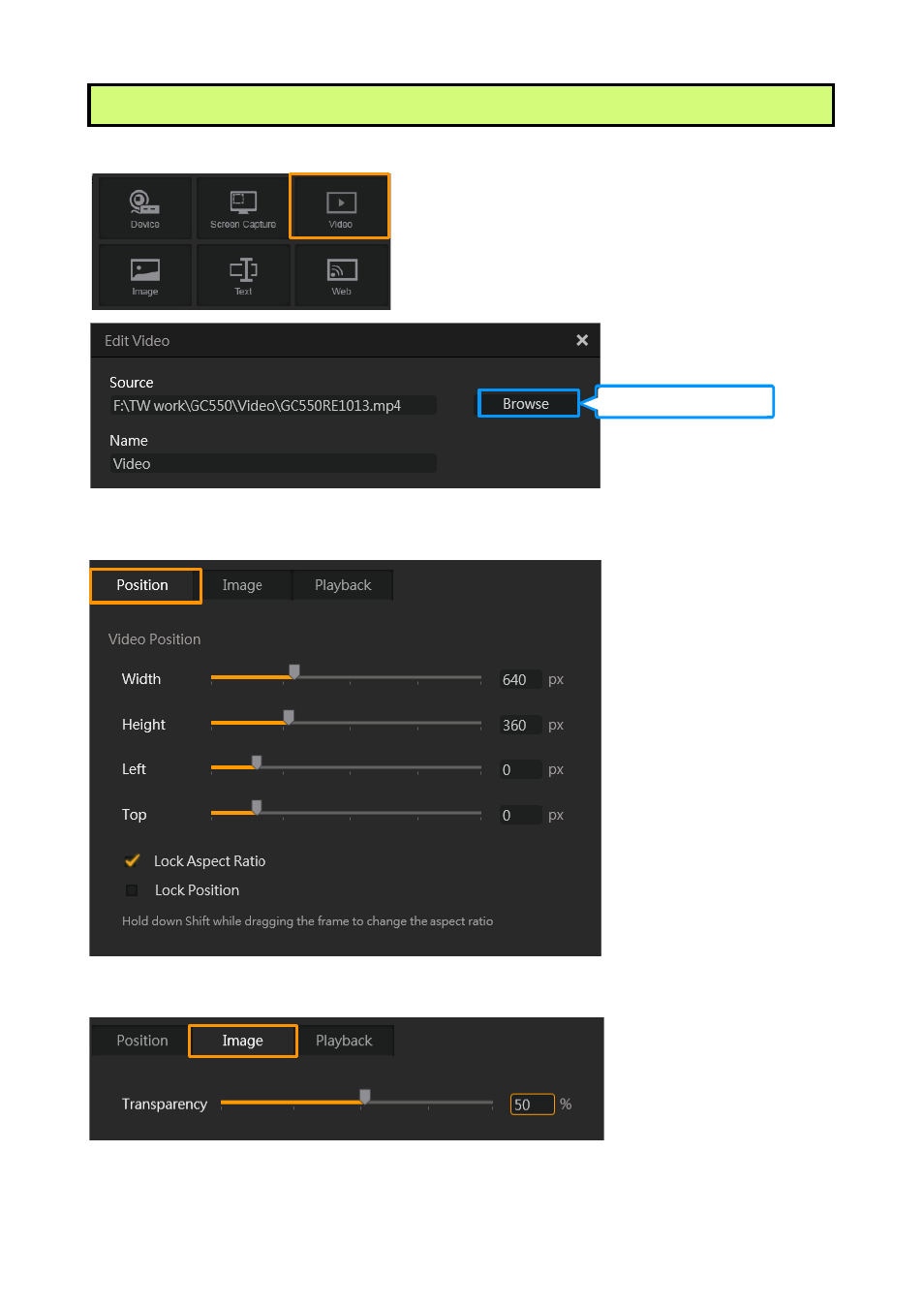Add a Text source
Viewport: 924px width, 1307px height.
[x=243, y=275]
